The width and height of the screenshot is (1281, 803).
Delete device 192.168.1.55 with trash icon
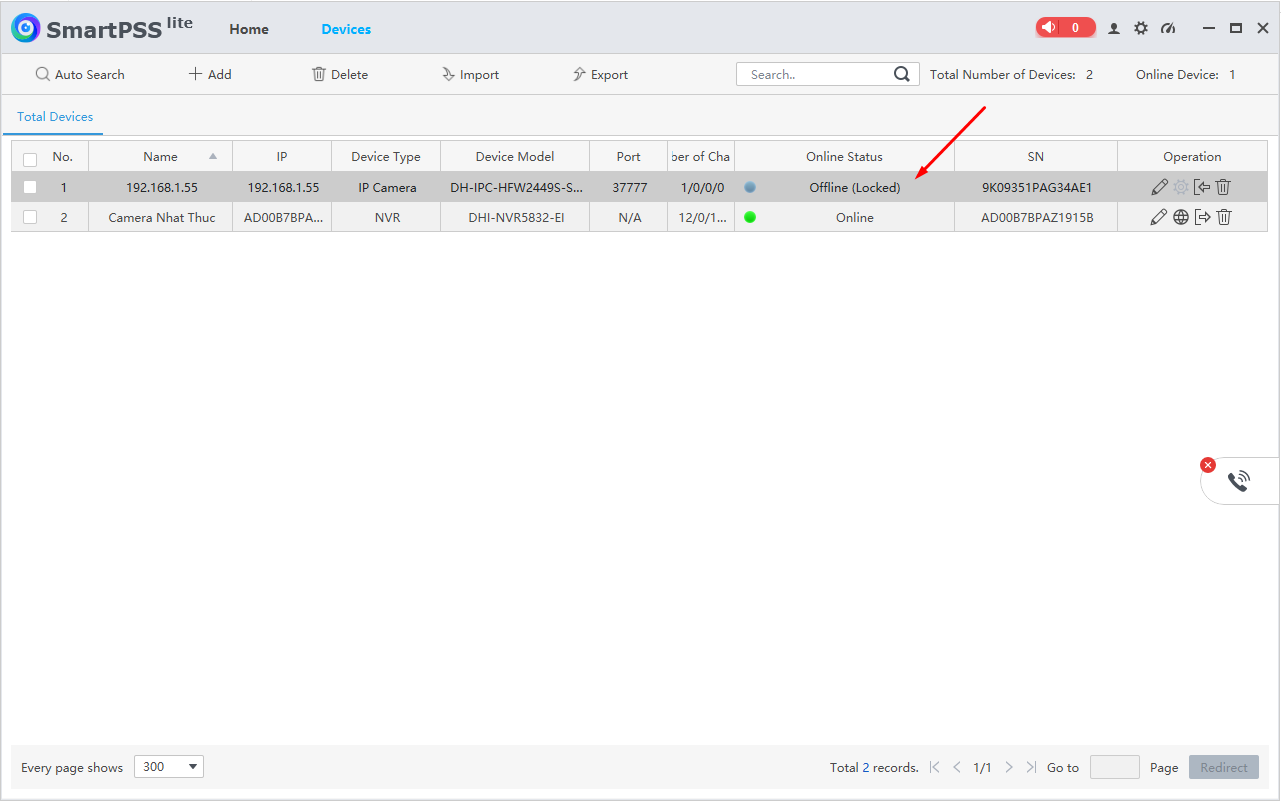(x=1223, y=187)
